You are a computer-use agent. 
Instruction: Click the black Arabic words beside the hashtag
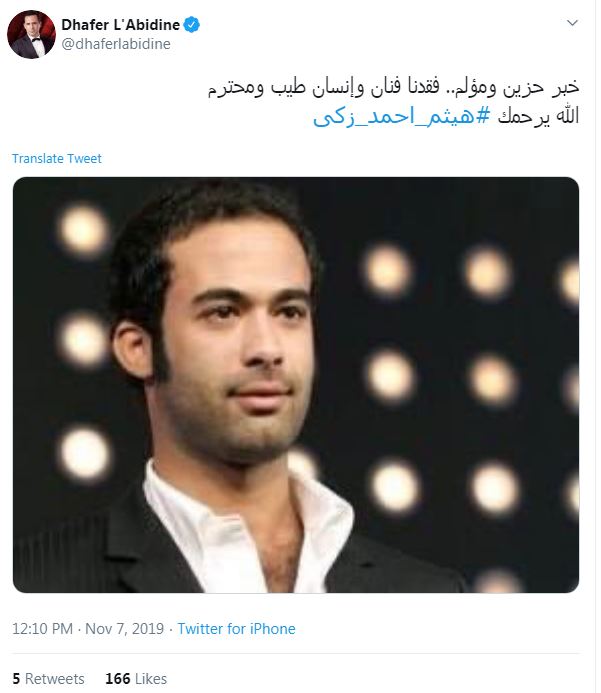click(x=538, y=116)
